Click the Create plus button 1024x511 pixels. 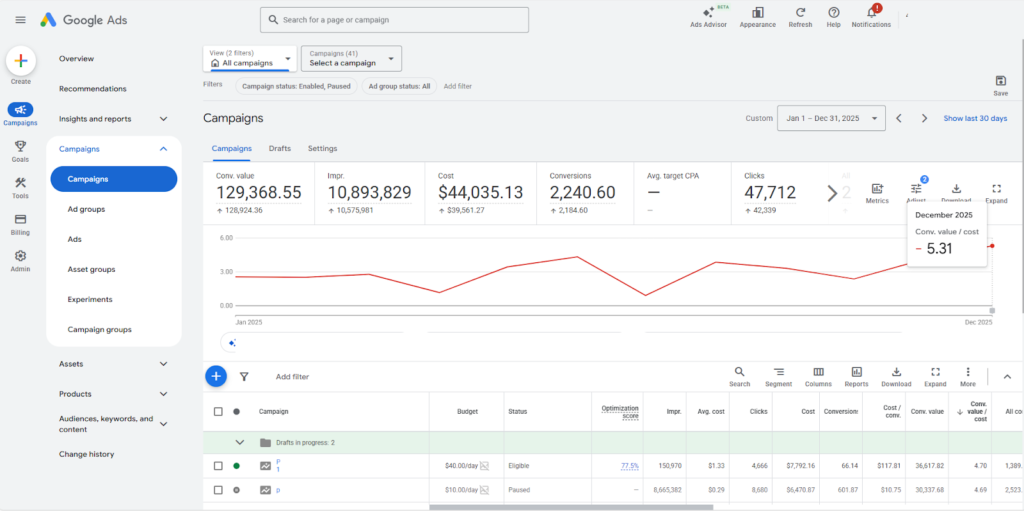21,61
